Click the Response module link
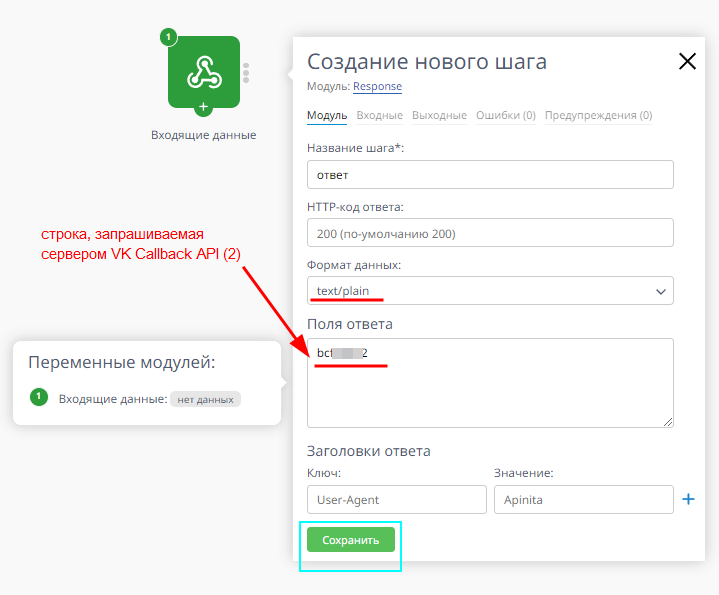 pyautogui.click(x=377, y=87)
